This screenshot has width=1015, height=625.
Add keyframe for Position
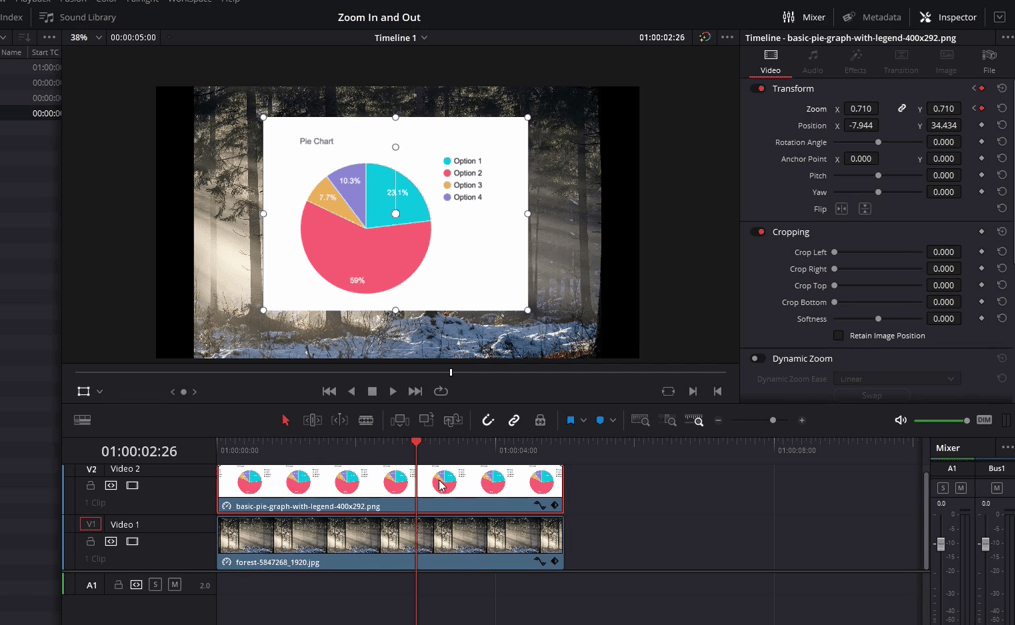[981, 125]
